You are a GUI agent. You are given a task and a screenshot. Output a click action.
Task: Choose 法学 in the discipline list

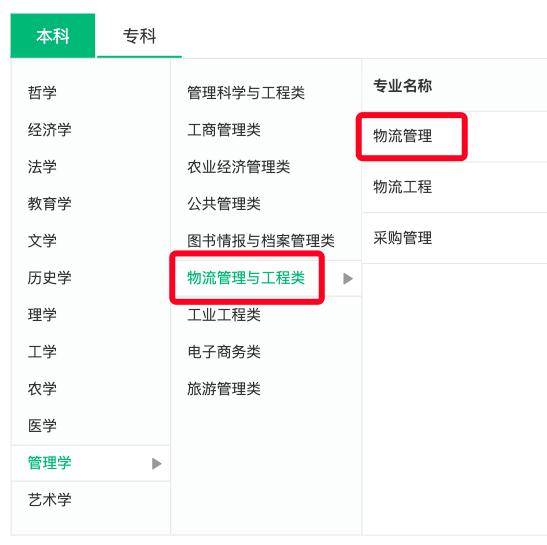(42, 167)
